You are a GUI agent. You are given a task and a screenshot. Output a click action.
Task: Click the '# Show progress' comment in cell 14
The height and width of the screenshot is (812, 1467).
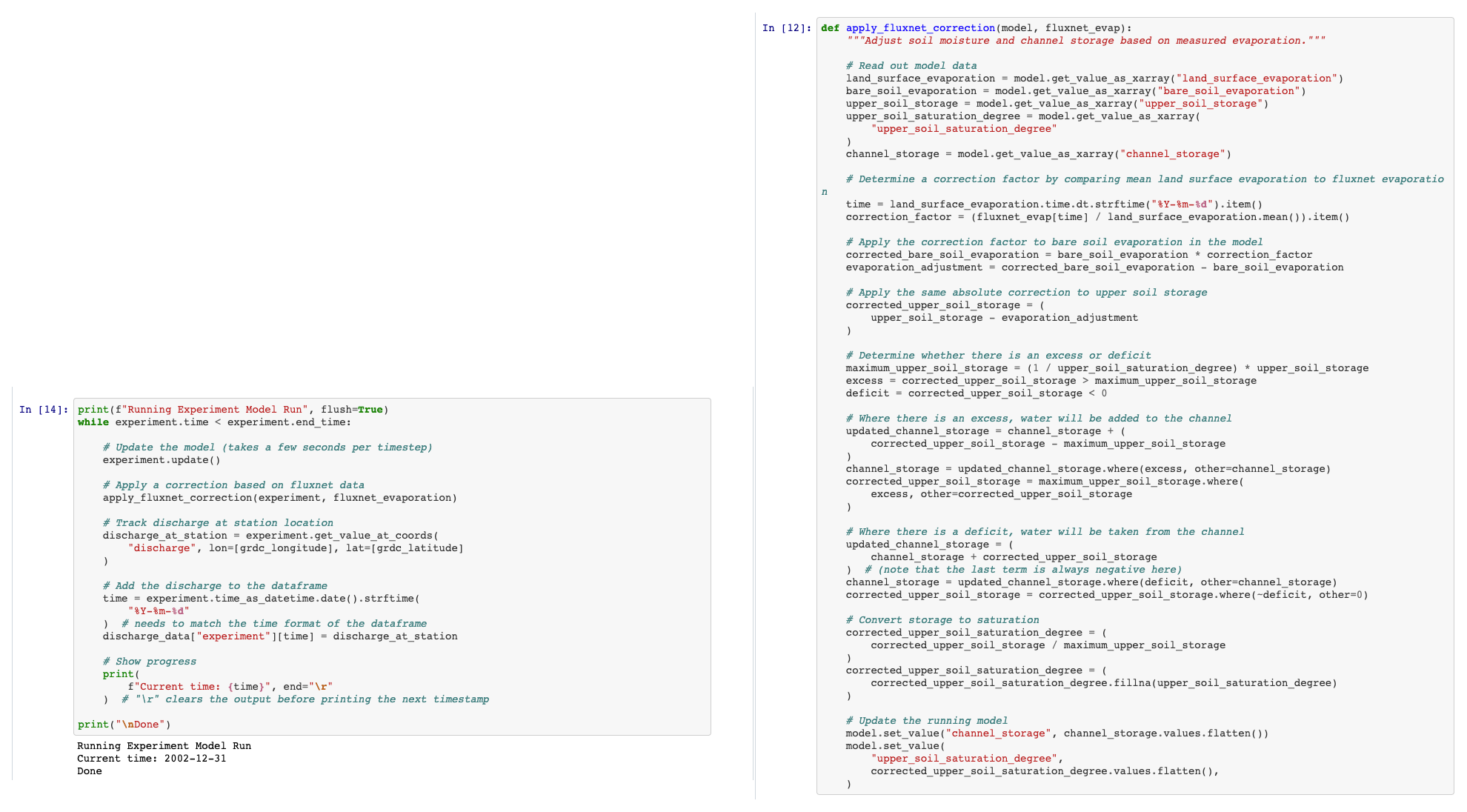[x=150, y=662]
